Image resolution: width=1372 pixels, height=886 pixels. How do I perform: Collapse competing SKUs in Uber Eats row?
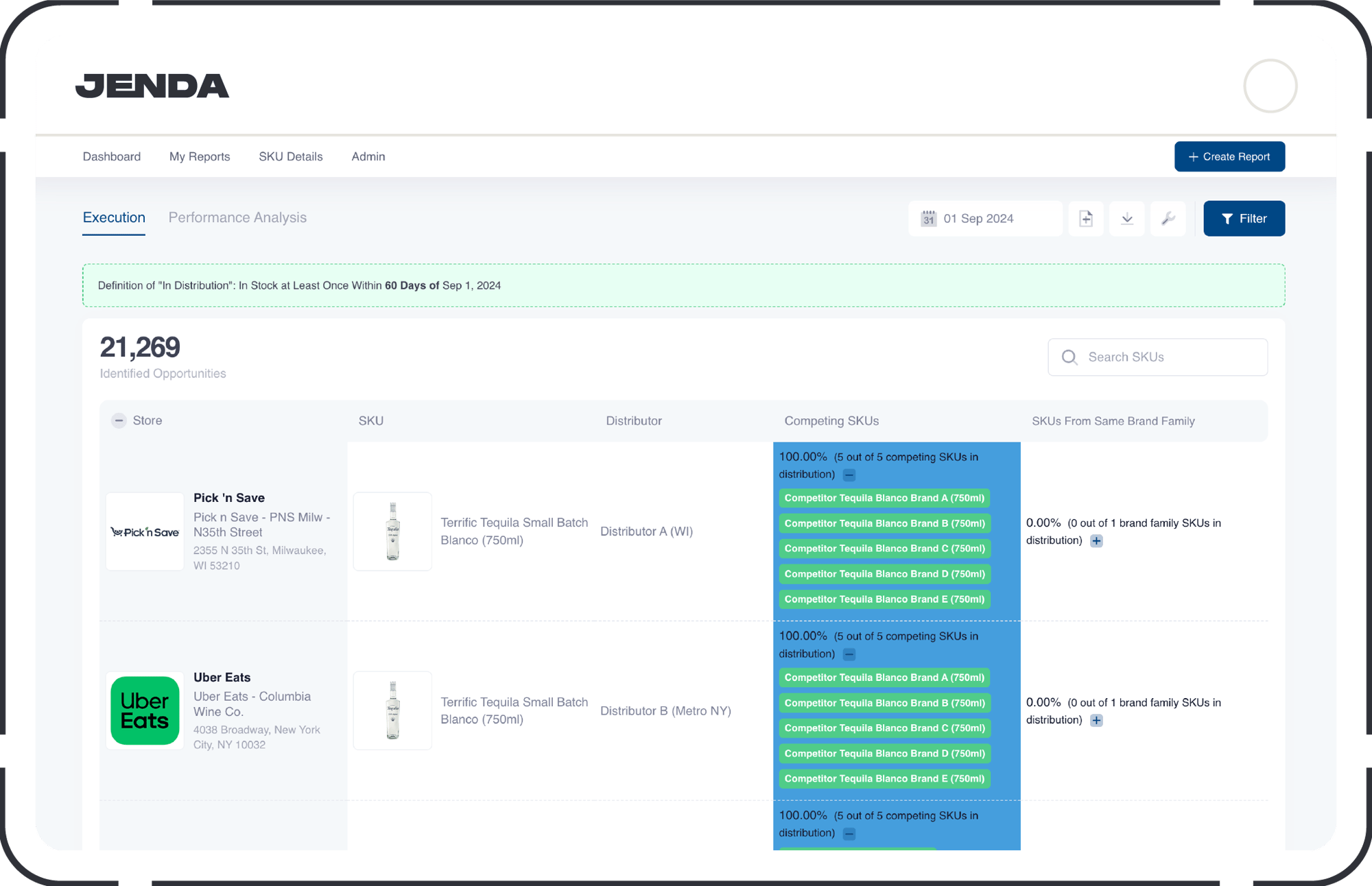[x=849, y=654]
